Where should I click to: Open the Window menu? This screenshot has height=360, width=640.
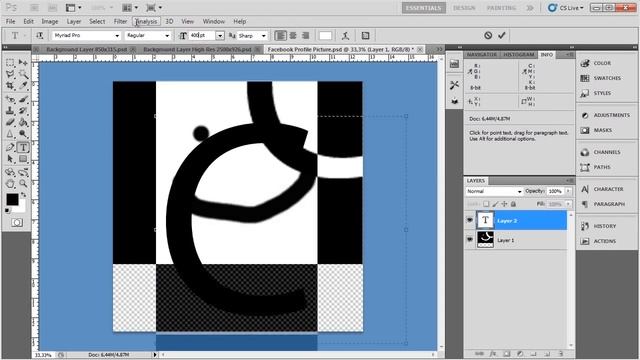click(214, 21)
